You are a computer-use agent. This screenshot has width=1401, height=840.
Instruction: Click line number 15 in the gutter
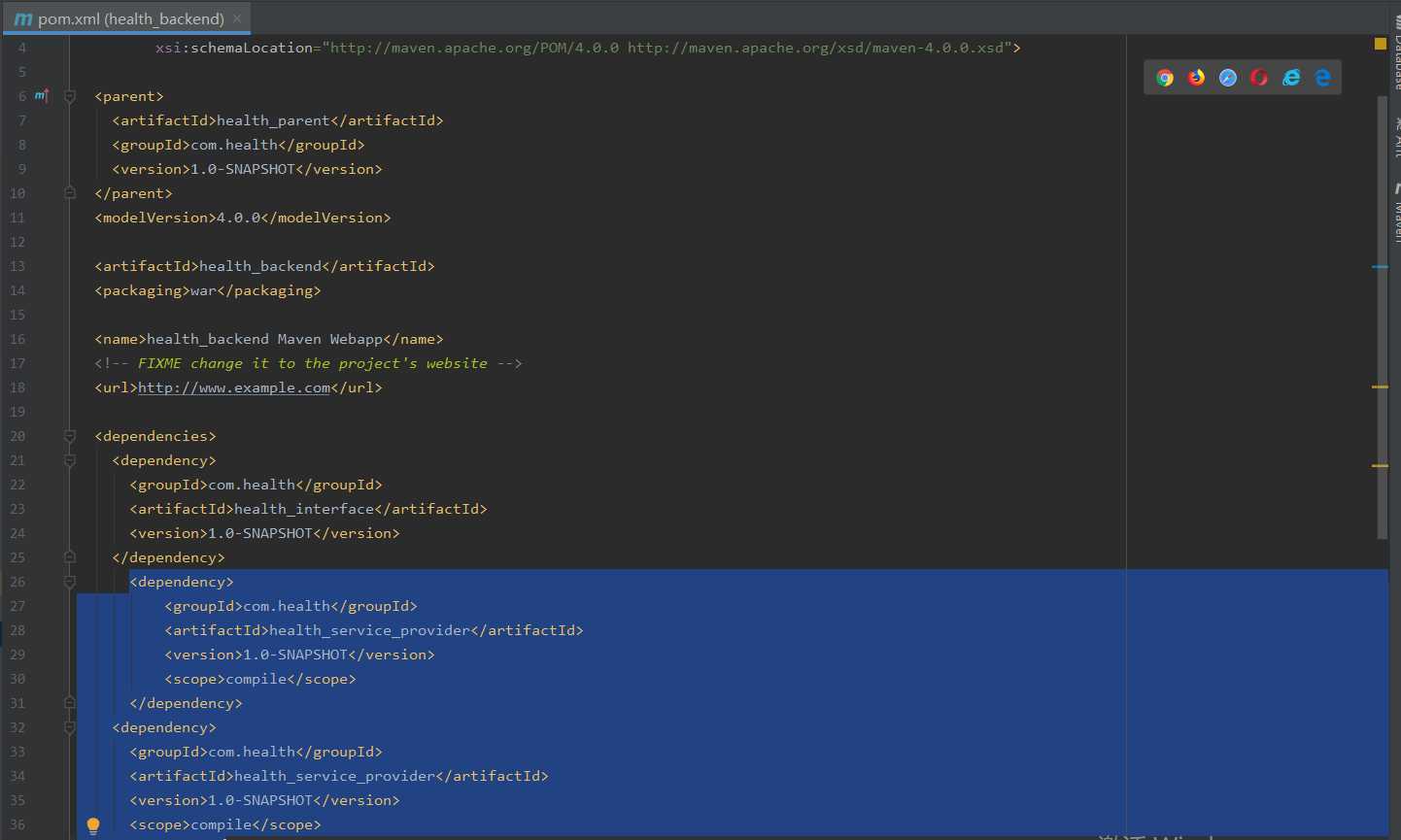[x=17, y=315]
